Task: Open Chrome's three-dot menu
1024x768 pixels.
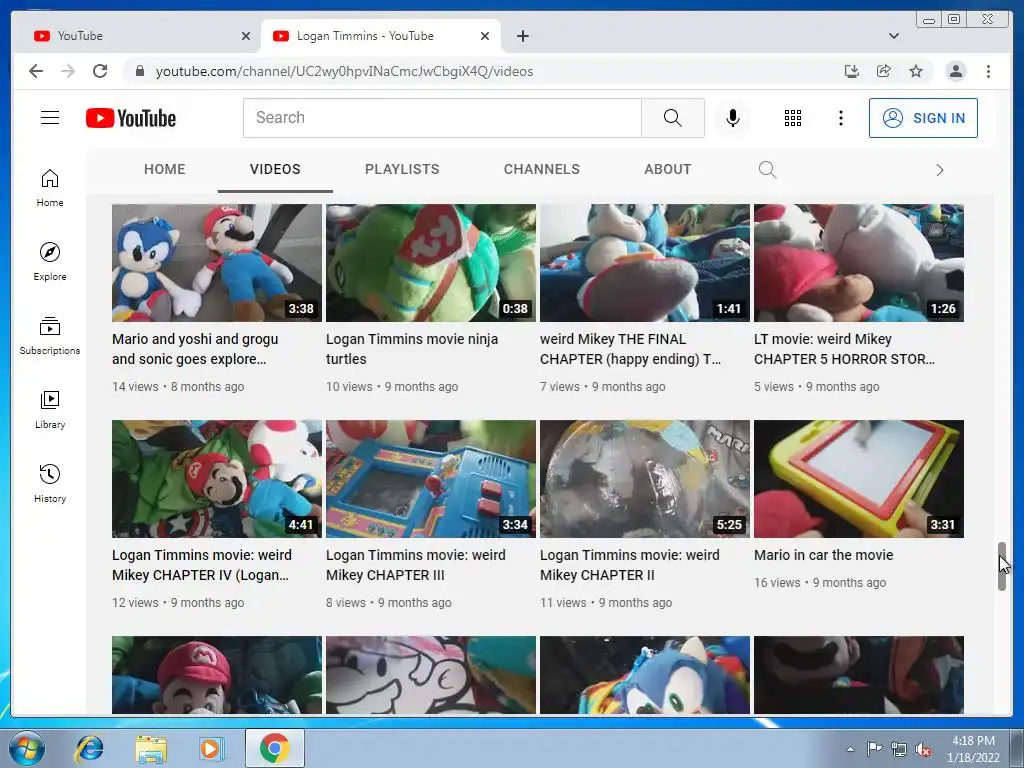Action: [x=988, y=71]
